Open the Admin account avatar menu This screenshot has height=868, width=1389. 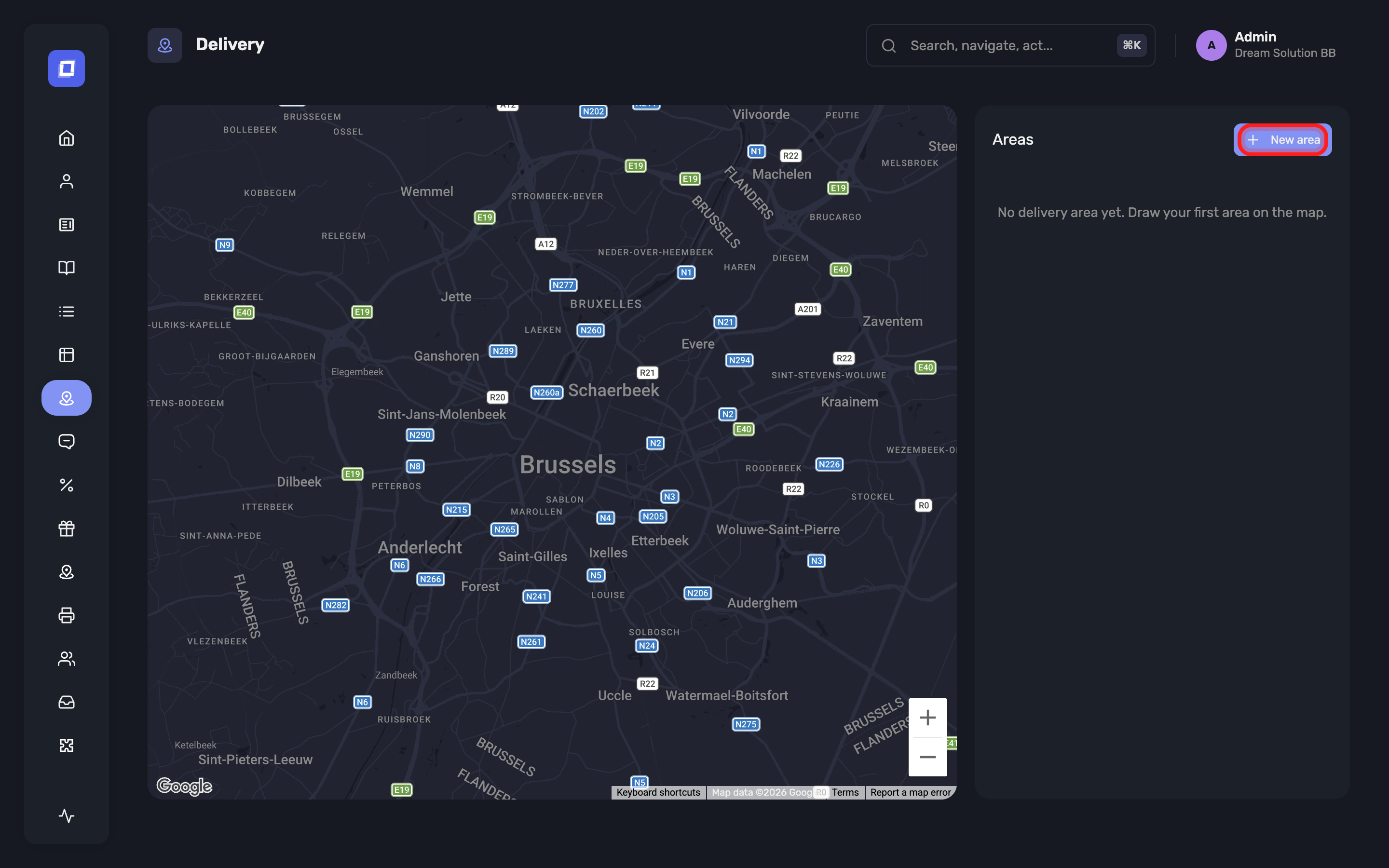click(1211, 45)
